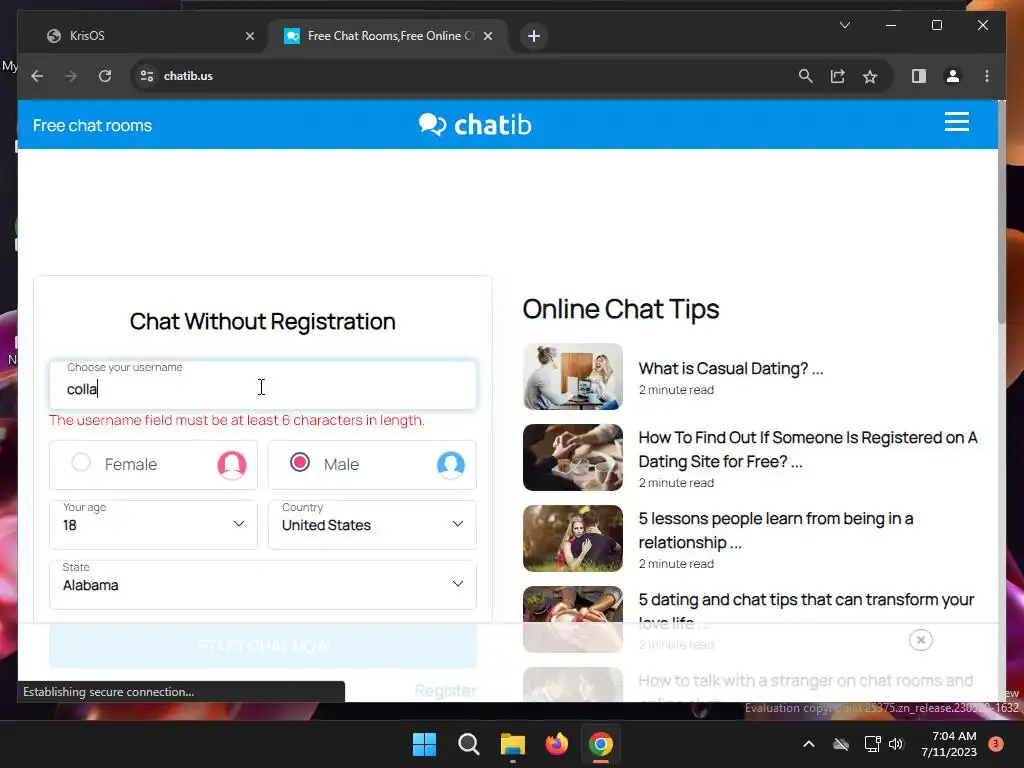Reload the chatib.us page

(104, 76)
